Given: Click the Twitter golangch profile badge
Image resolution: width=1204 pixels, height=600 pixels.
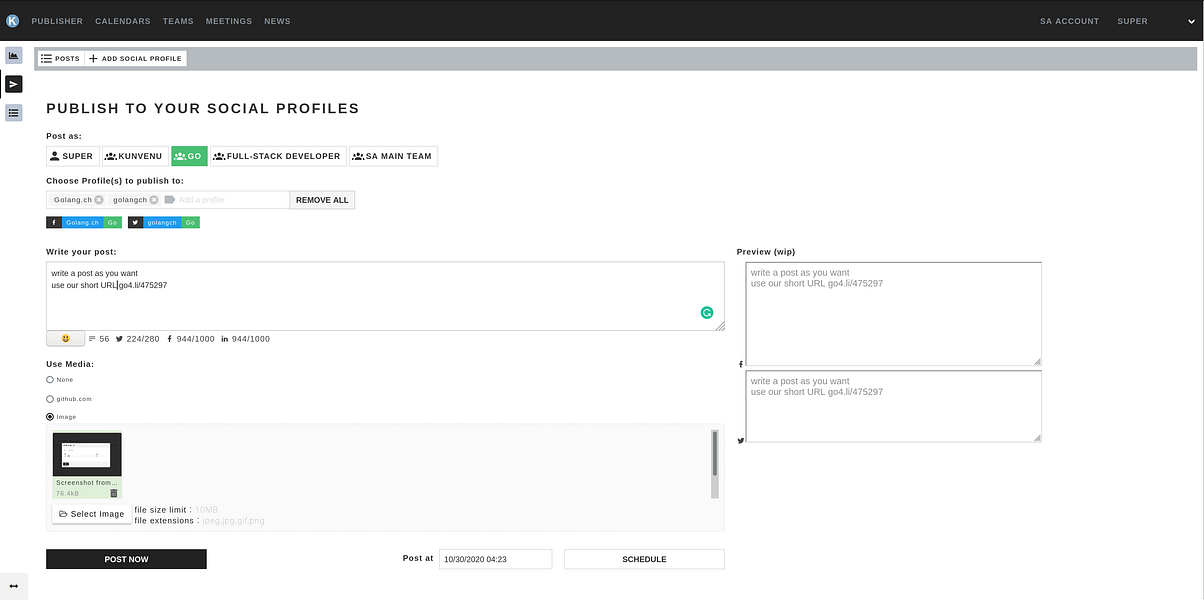Looking at the screenshot, I should pyautogui.click(x=163, y=222).
